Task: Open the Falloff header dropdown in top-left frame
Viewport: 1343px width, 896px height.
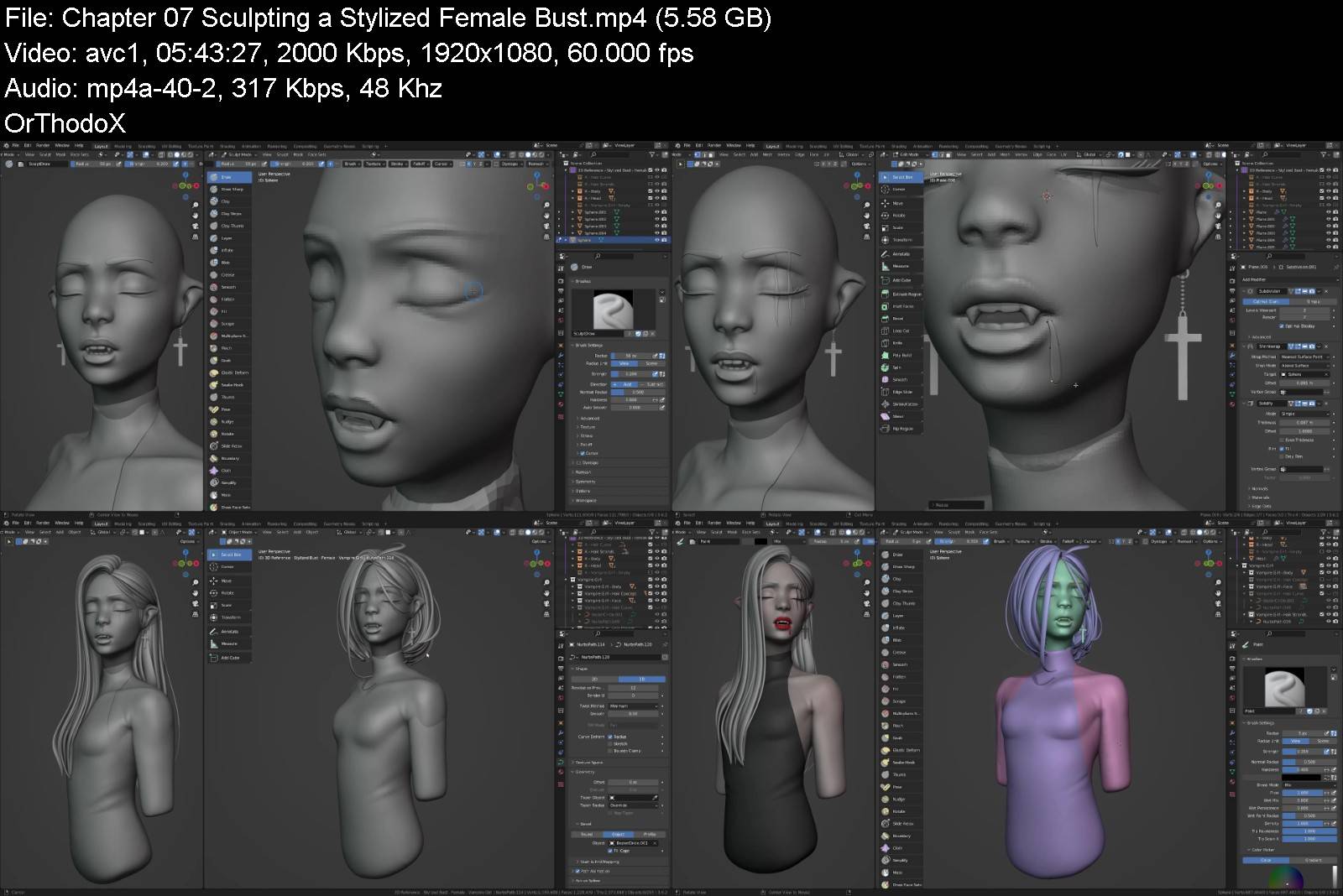Action: [x=419, y=164]
